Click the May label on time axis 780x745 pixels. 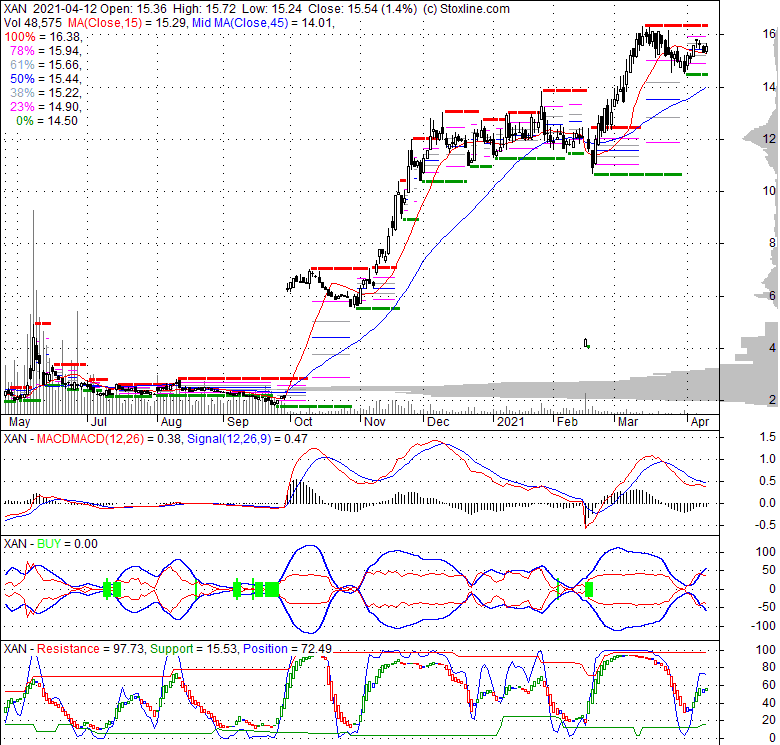coord(19,422)
